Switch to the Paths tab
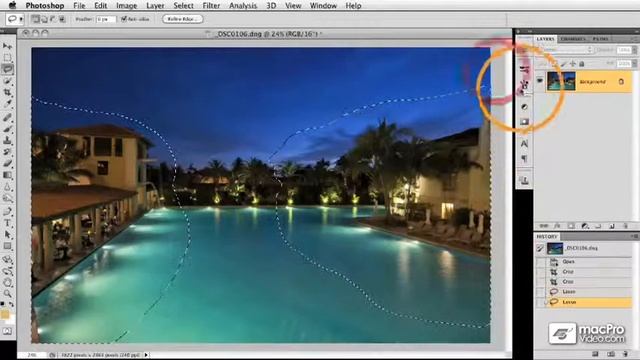 click(600, 39)
